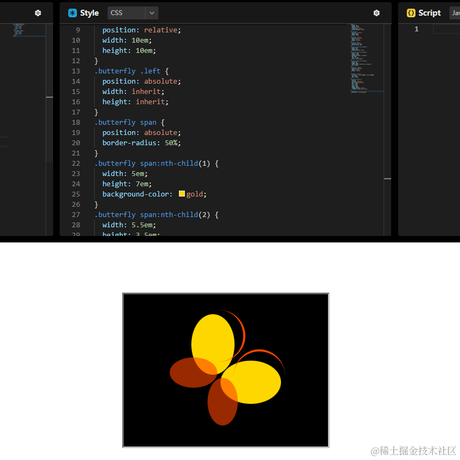Click the blue Style panel icon
This screenshot has height=460, width=460.
(72, 13)
